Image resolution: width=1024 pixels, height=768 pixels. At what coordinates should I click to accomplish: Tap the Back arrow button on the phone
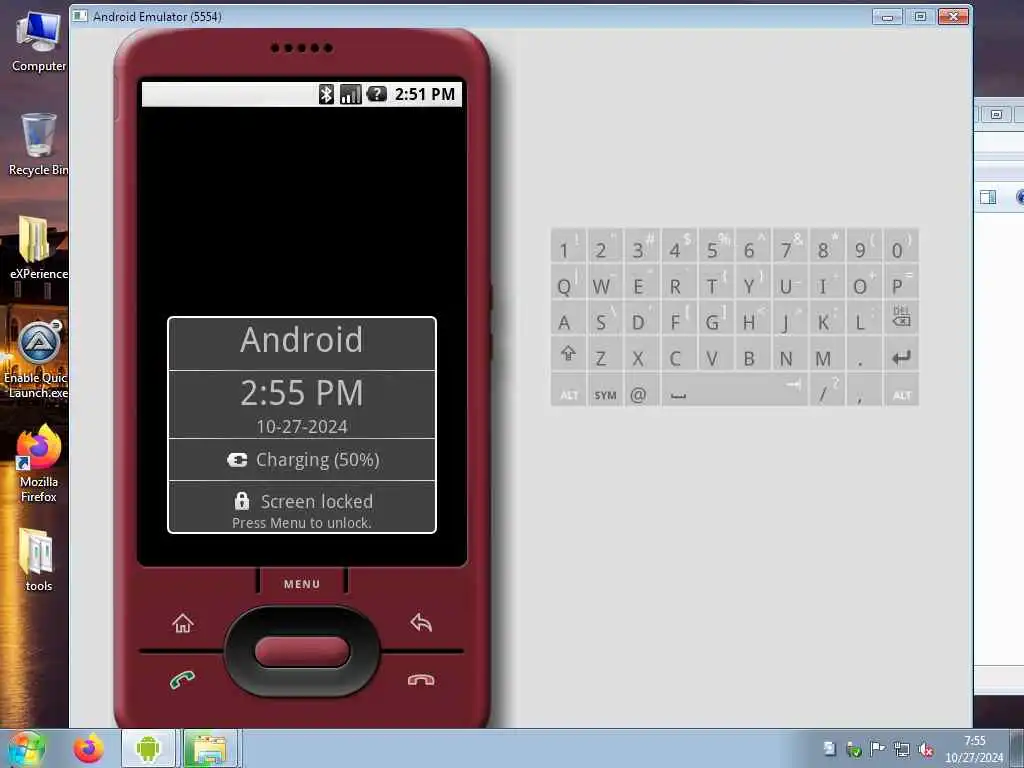tap(421, 622)
